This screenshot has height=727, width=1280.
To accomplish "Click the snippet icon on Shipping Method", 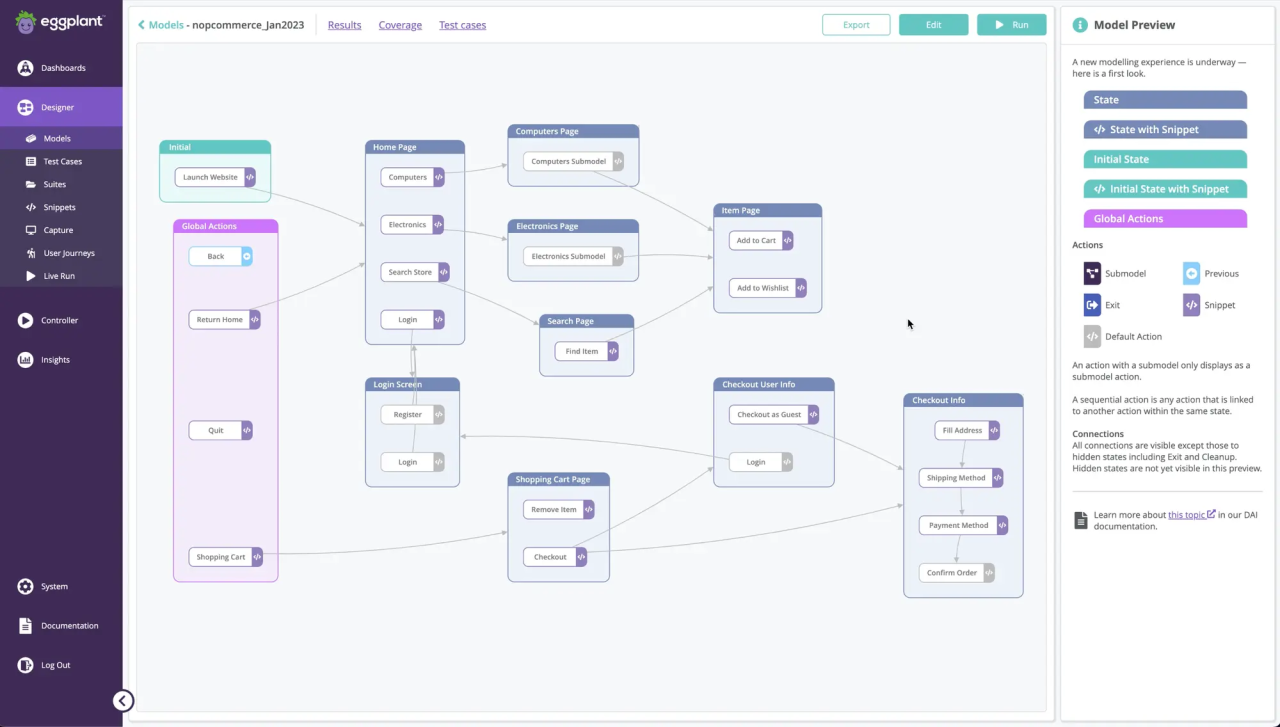I will pos(997,478).
